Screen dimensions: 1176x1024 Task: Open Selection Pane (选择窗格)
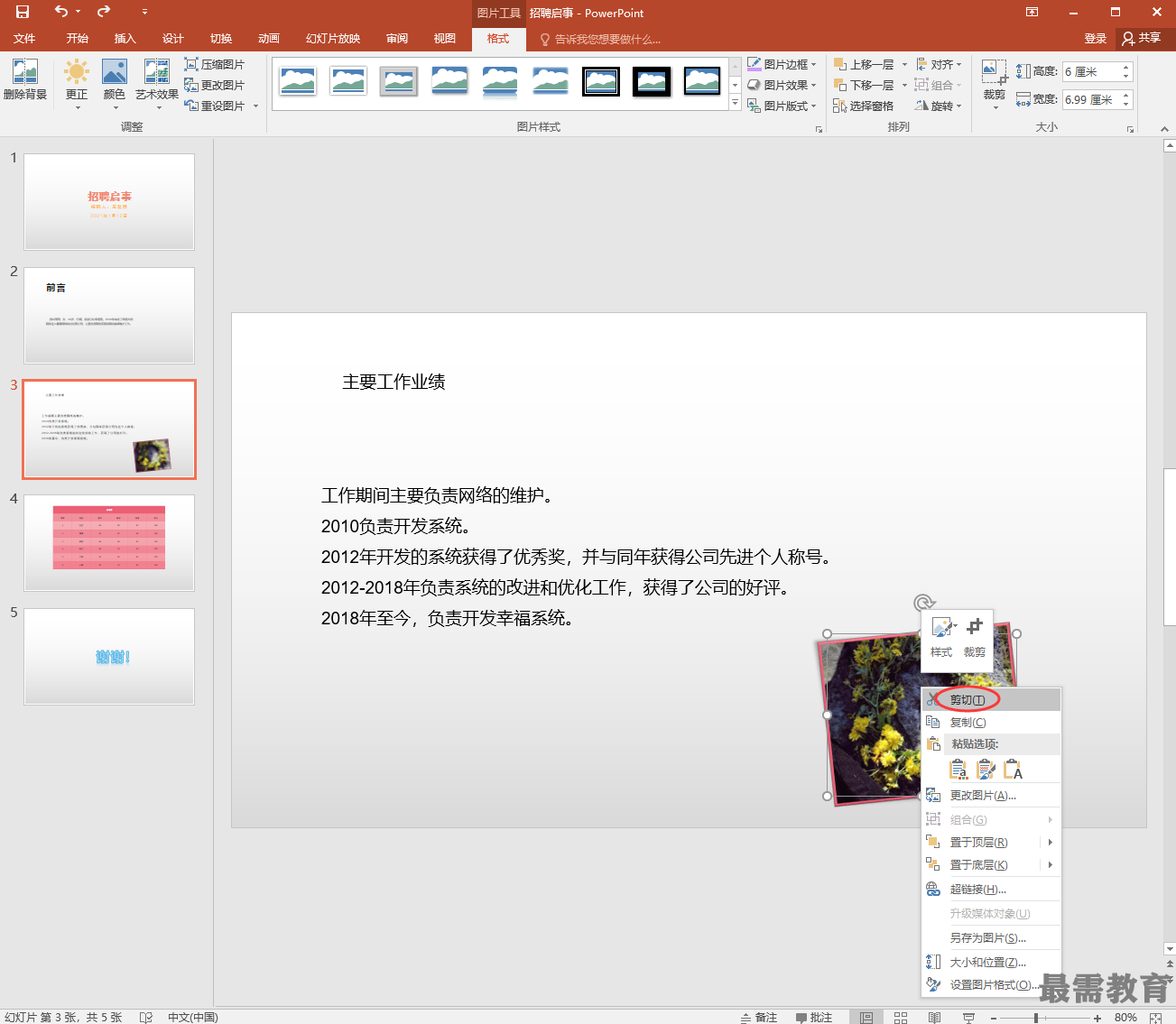tap(864, 106)
